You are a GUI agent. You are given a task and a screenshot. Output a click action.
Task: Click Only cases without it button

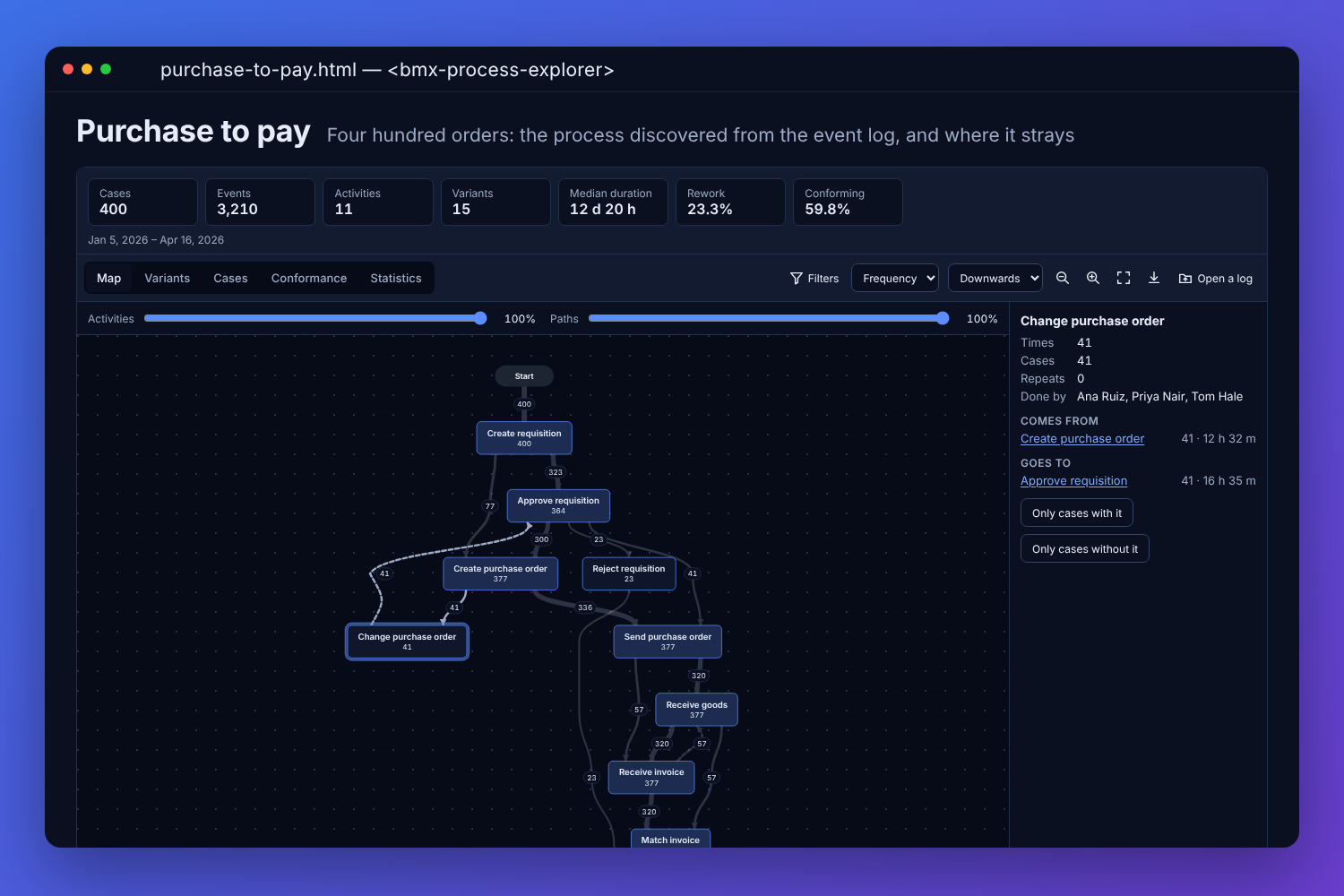[x=1085, y=548]
